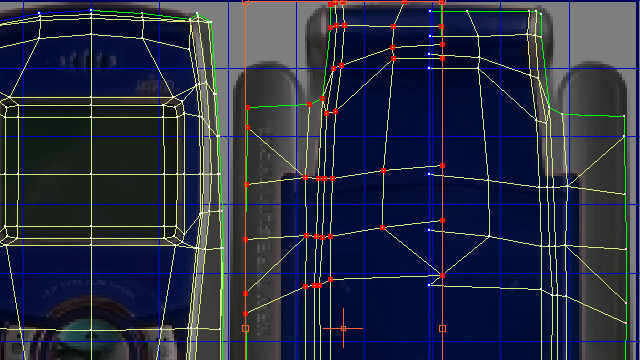Click the red vertex where the green edge bends upward
Image resolution: width=640 pixels, height=360 pixels.
[323, 99]
